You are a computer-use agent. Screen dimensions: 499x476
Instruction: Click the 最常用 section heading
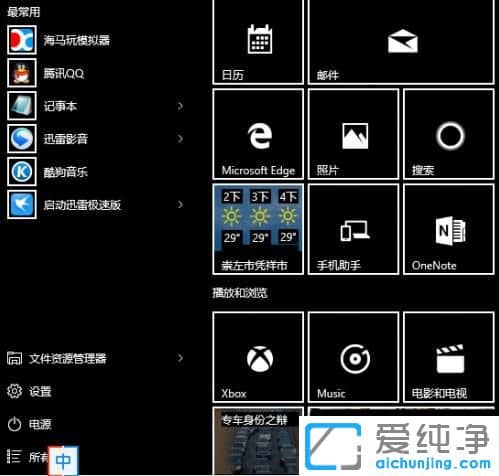tap(23, 12)
